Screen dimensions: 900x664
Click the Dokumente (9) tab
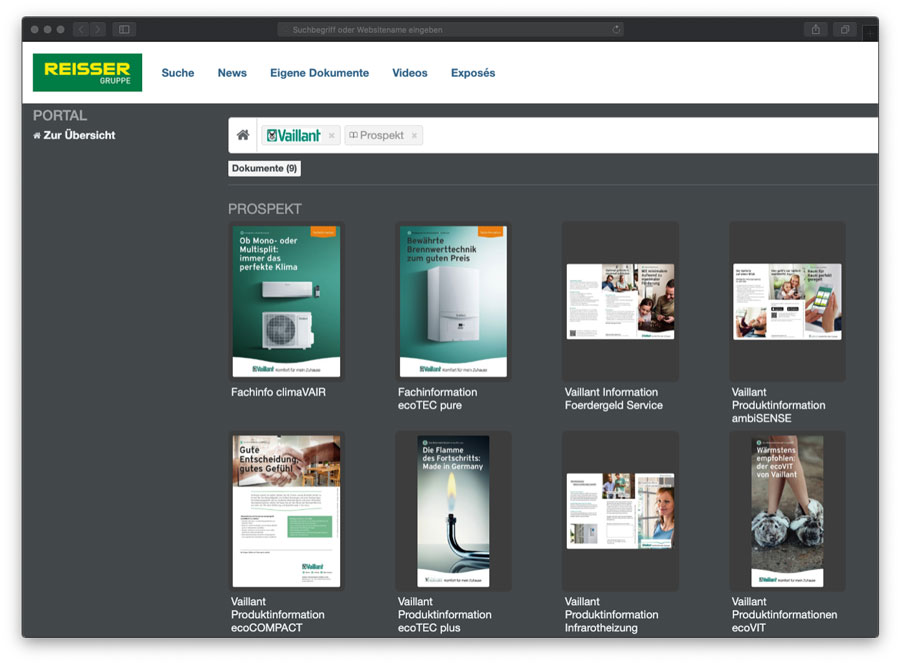(264, 168)
